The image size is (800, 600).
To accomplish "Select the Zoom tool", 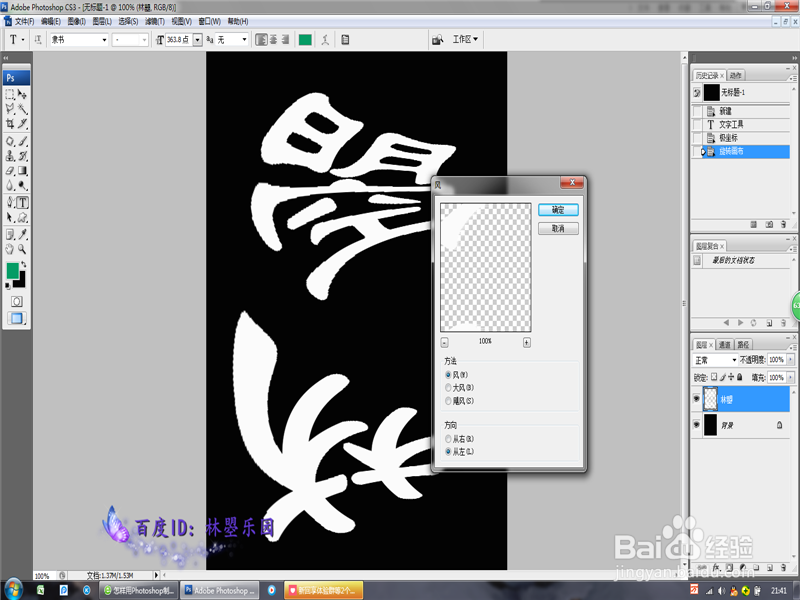I will click(x=22, y=249).
